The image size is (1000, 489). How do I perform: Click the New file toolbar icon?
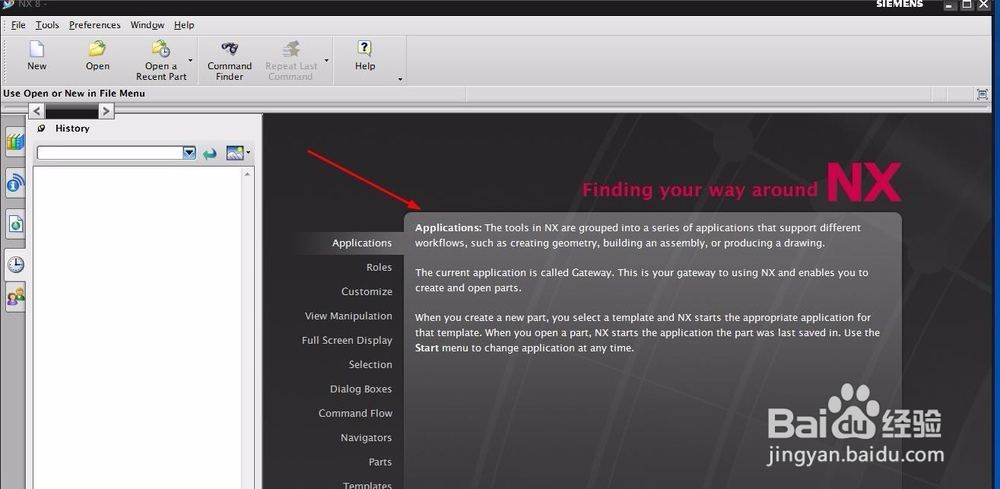36,49
